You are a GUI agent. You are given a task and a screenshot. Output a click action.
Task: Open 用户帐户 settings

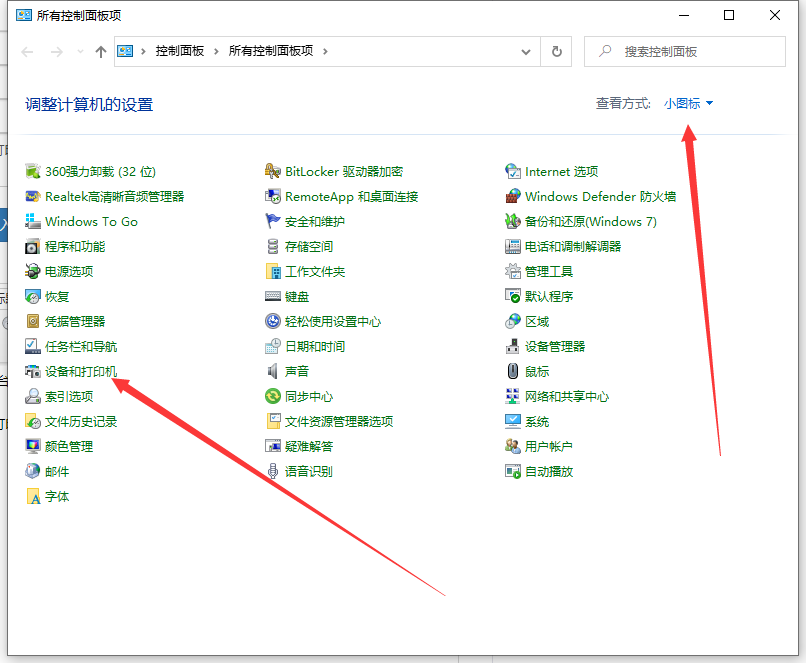549,446
